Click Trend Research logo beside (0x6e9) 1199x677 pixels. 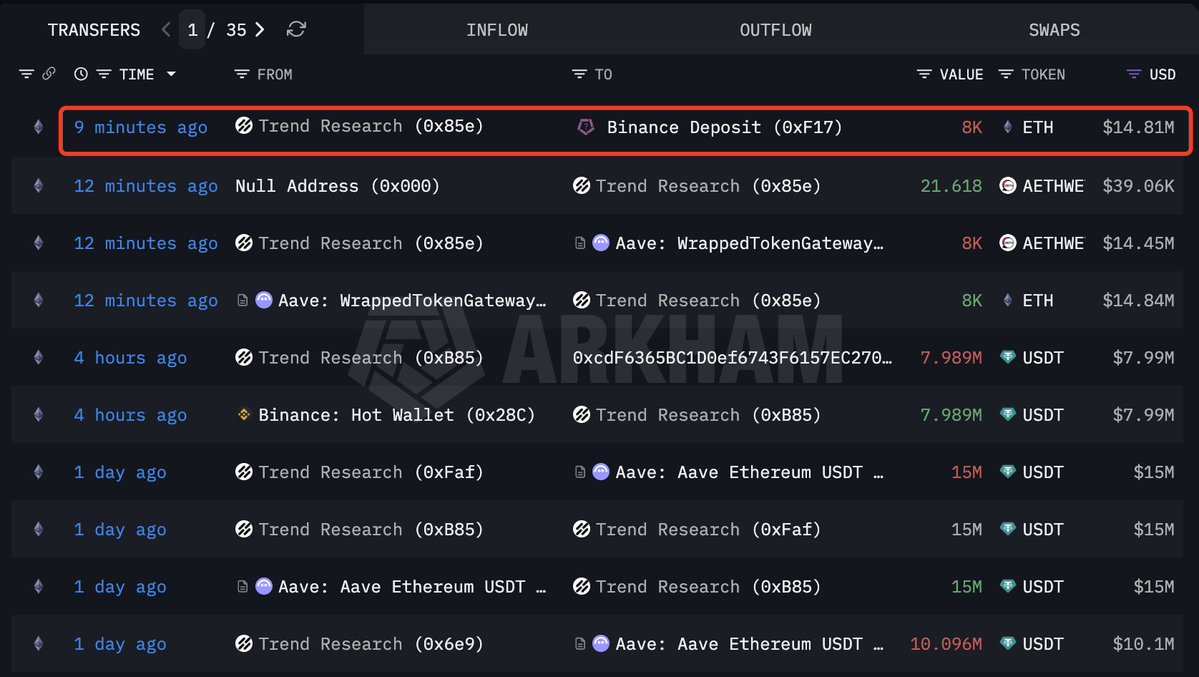(x=244, y=644)
